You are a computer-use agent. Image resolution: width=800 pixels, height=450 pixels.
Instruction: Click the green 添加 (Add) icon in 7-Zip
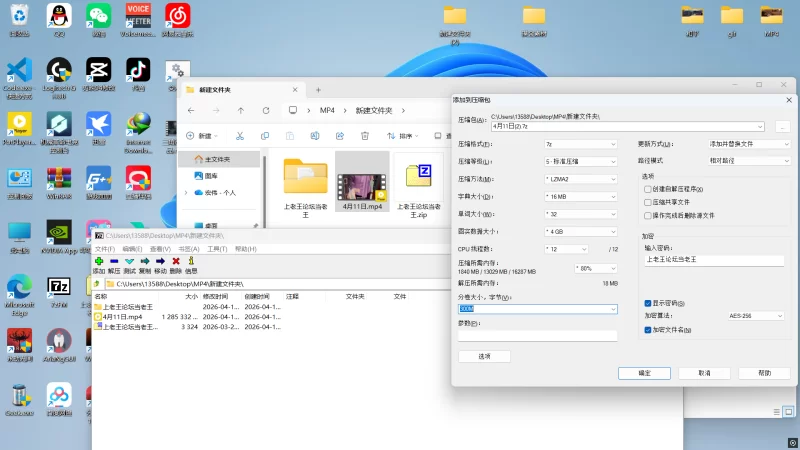[99, 261]
